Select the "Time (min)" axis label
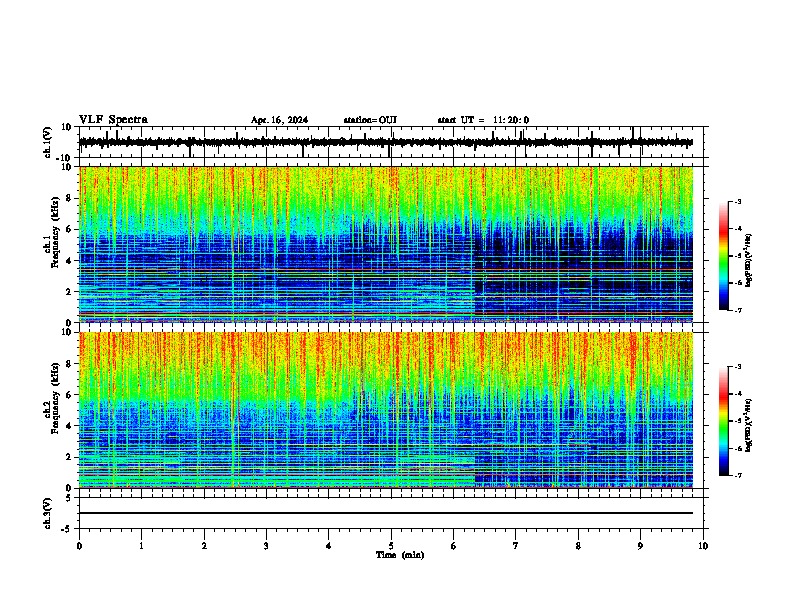 400,555
